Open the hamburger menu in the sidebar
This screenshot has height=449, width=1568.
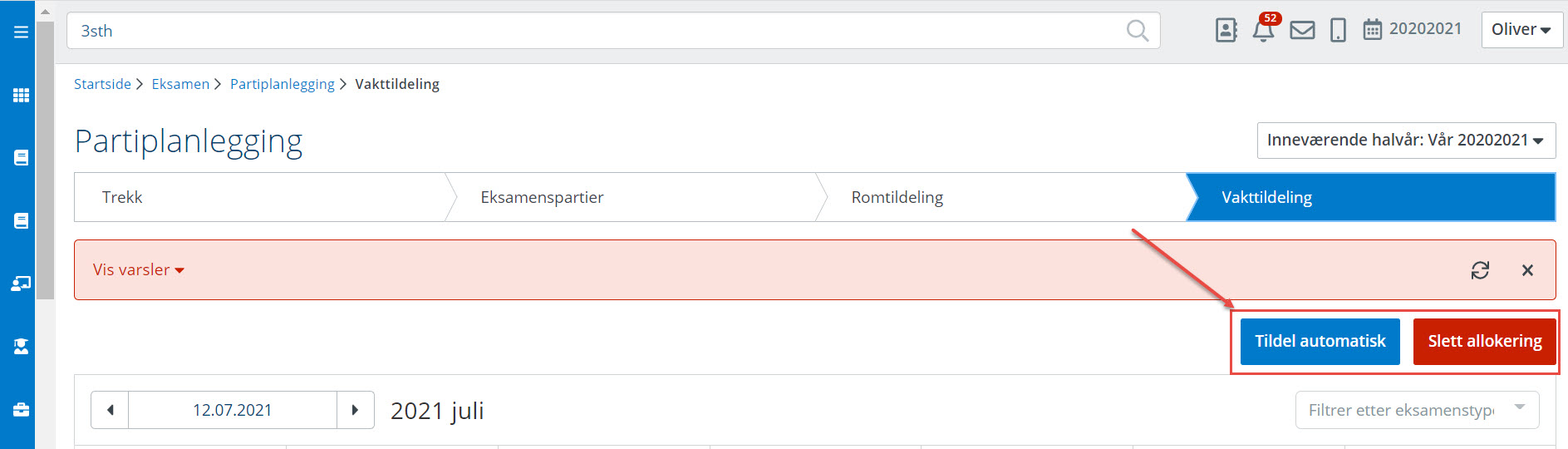point(21,32)
